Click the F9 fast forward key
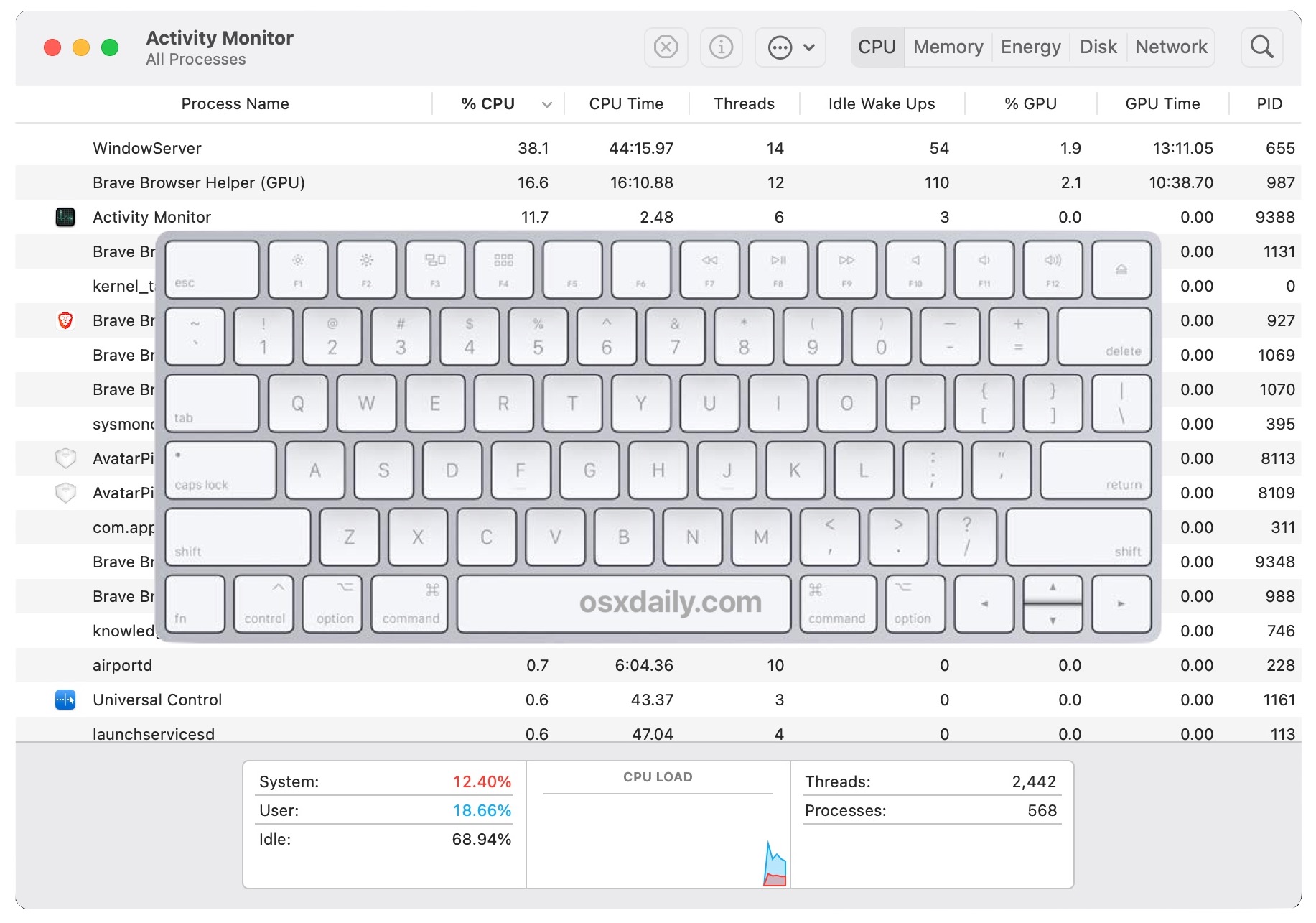Image resolution: width=1316 pixels, height=923 pixels. (847, 269)
